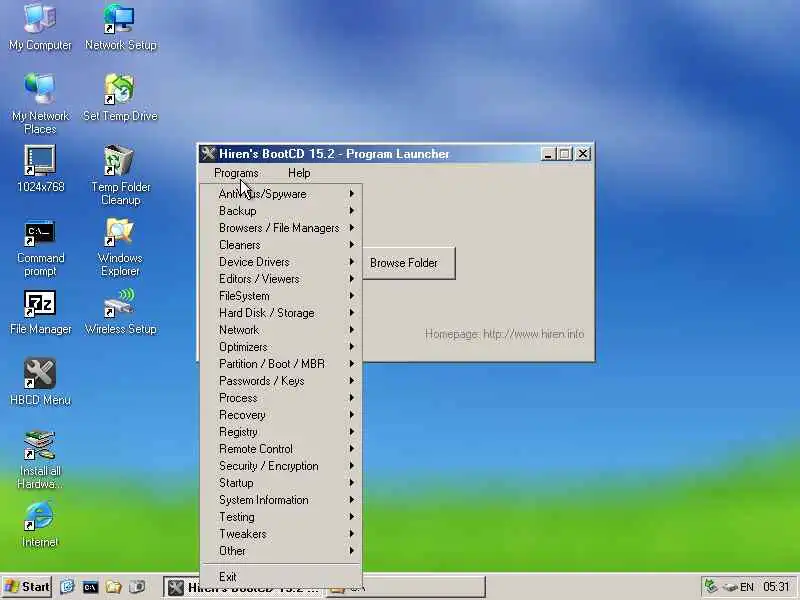
Task: Open the Network Setup desktop icon
Action: [x=120, y=27]
